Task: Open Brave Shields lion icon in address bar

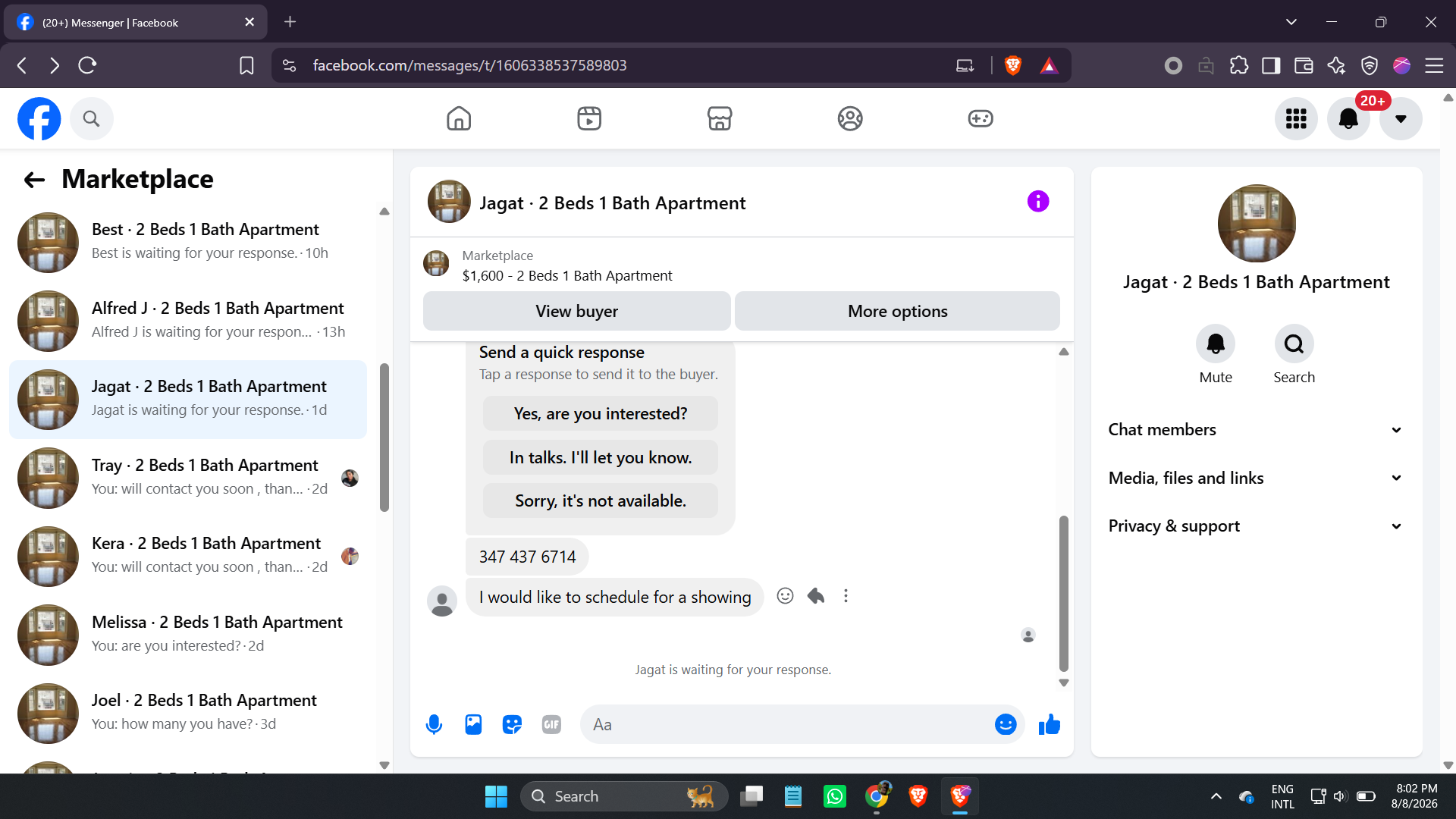Action: pos(1012,65)
